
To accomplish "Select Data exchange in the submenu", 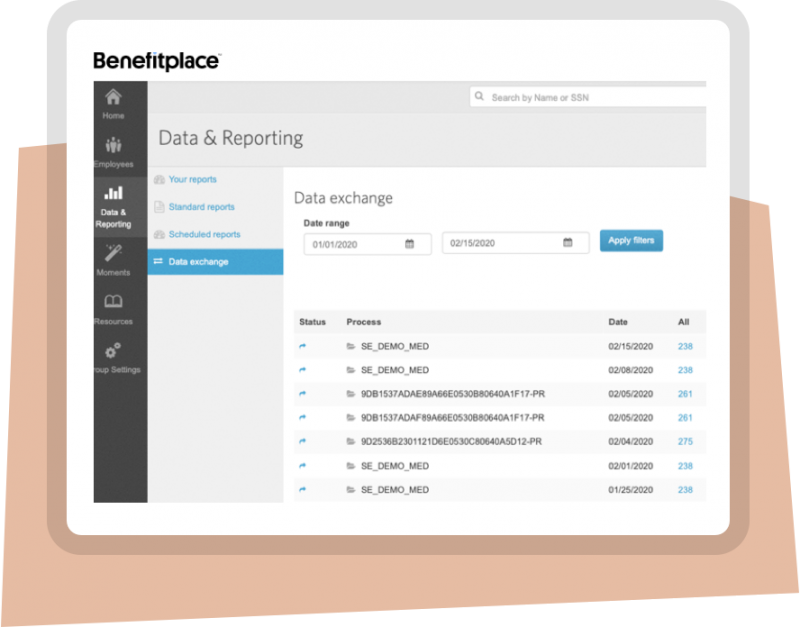I will point(215,262).
